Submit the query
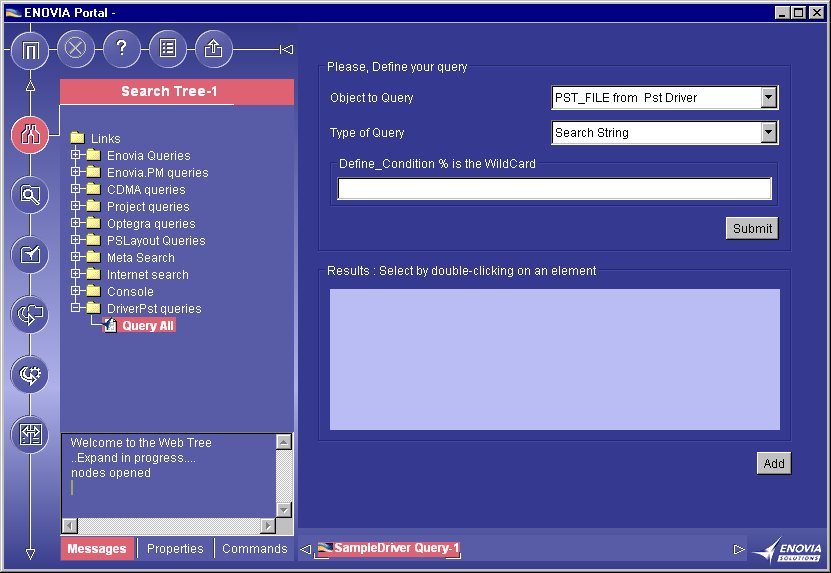Screen dimensions: 831x573 752,228
